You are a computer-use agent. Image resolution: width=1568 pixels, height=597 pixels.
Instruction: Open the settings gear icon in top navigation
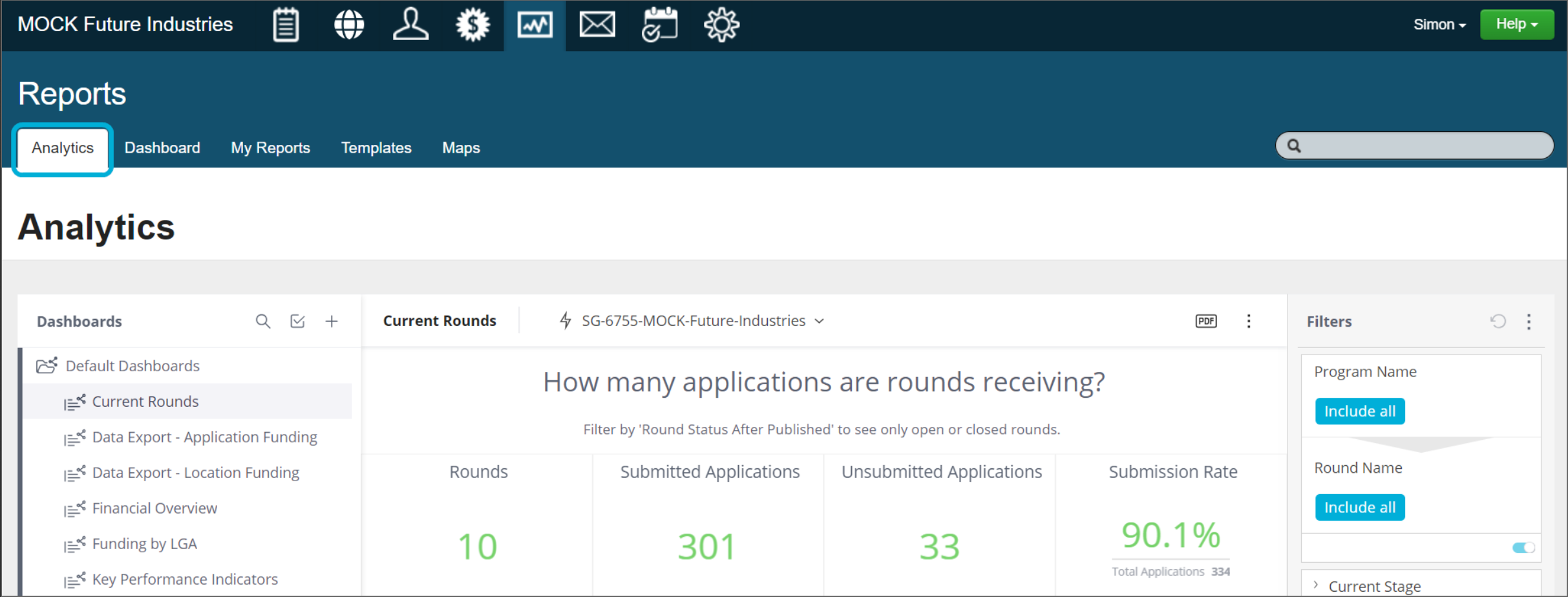click(x=721, y=25)
